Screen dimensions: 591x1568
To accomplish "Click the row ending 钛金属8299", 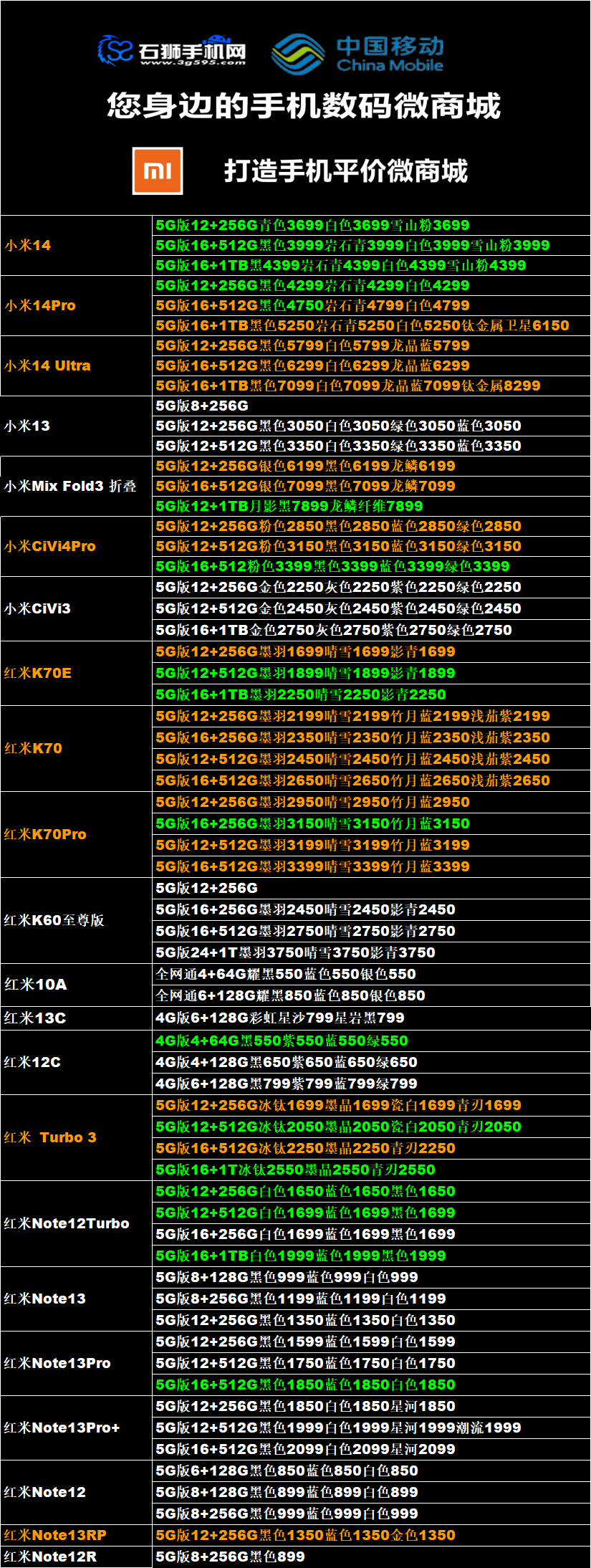I will 372,386.
